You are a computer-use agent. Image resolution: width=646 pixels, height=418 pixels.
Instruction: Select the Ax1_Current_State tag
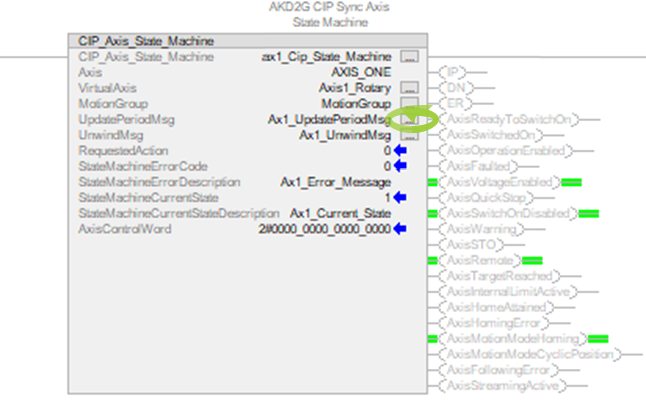coord(340,213)
